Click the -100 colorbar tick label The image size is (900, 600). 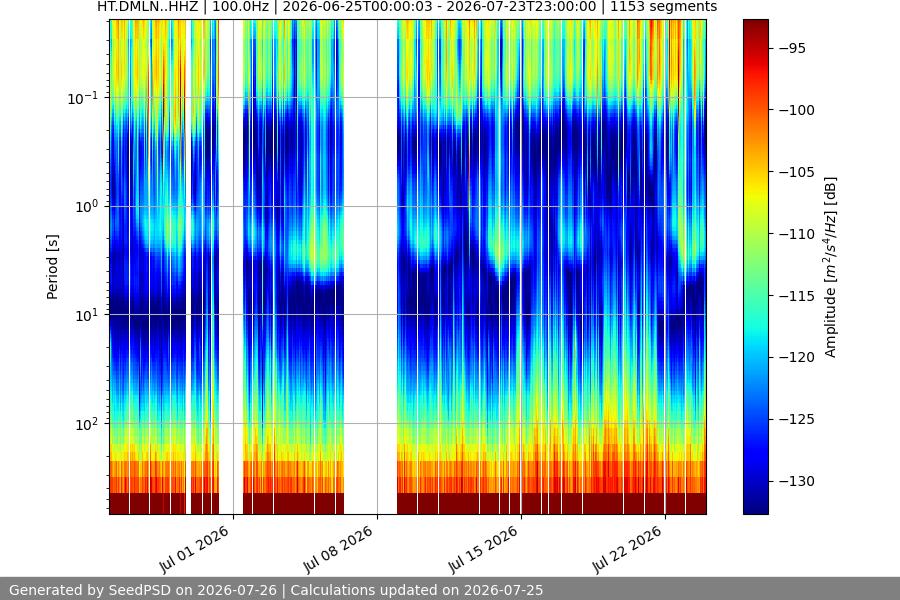[x=797, y=110]
